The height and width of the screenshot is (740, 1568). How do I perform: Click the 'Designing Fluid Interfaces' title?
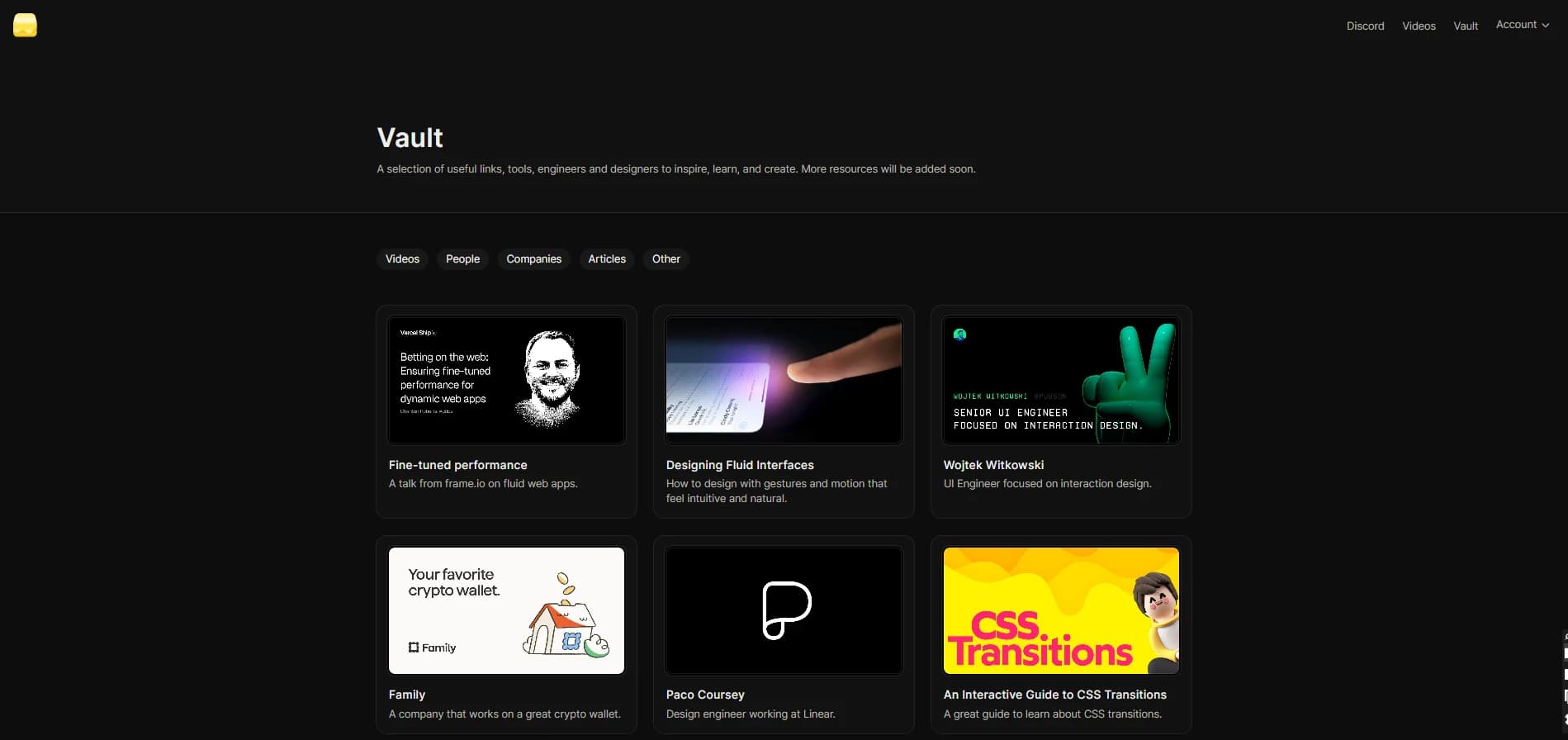coord(740,465)
